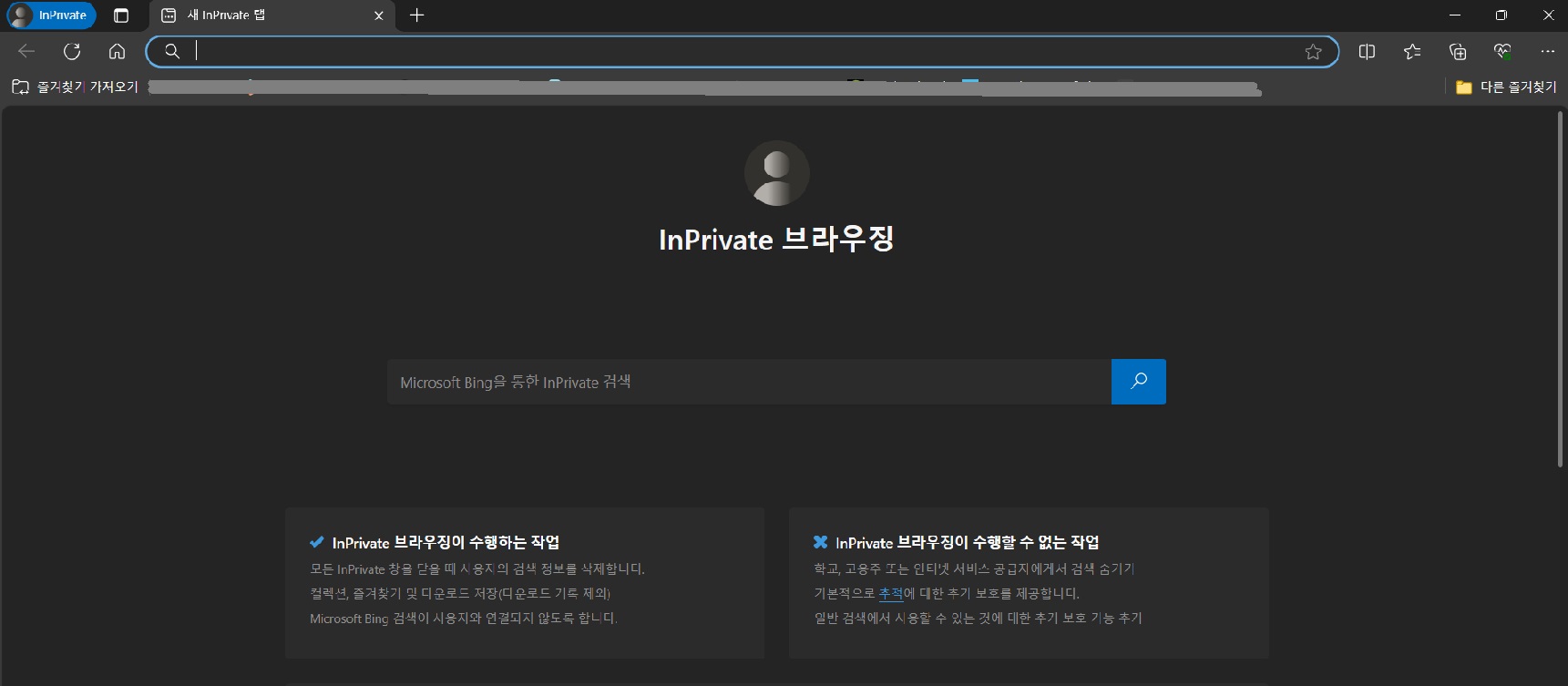Click 'InPrivate 브라우징이 수행하는 작업' text
This screenshot has width=1568, height=686.
coord(446,542)
